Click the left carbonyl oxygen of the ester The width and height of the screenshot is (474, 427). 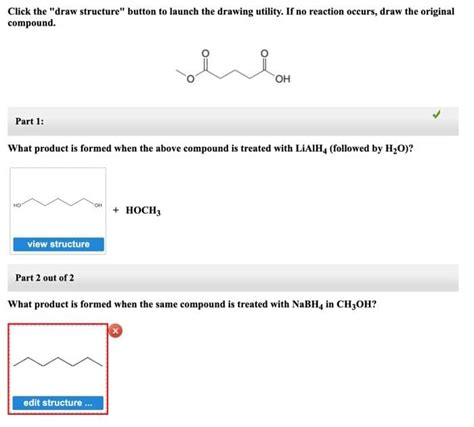click(x=206, y=53)
